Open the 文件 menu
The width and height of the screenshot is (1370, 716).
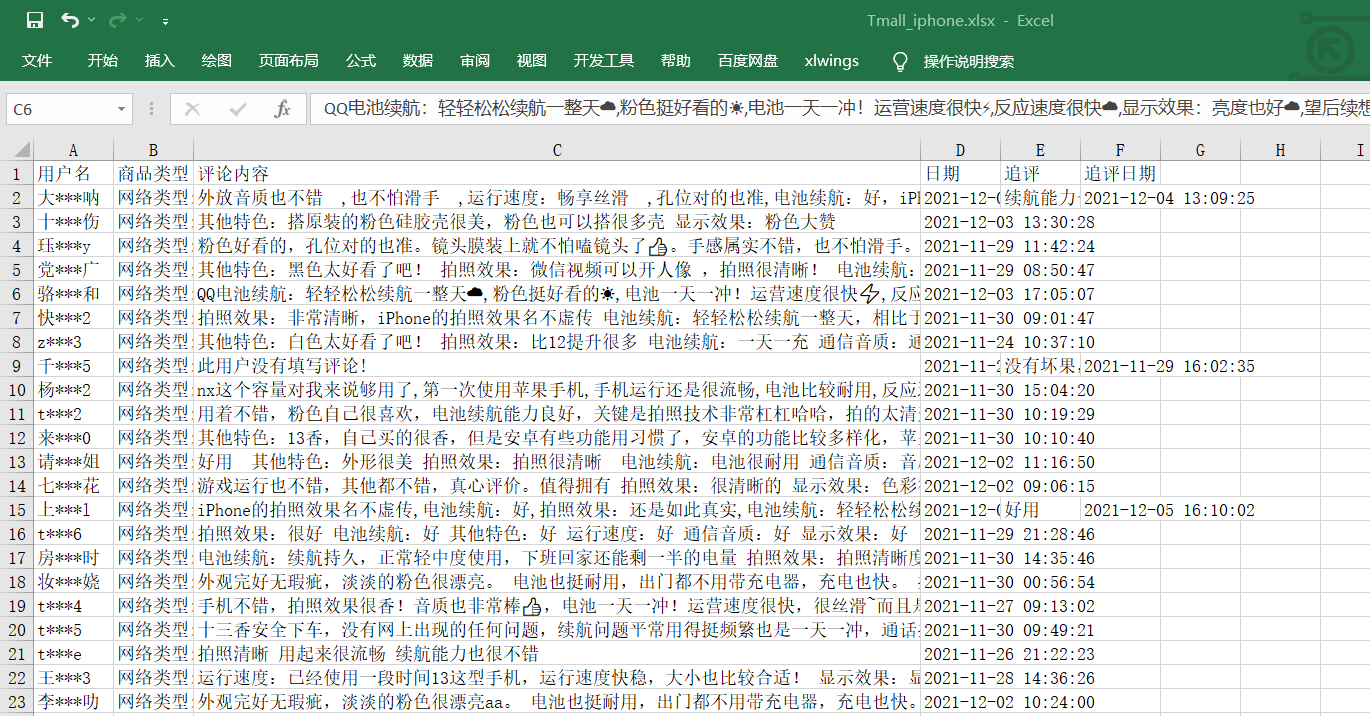(37, 61)
